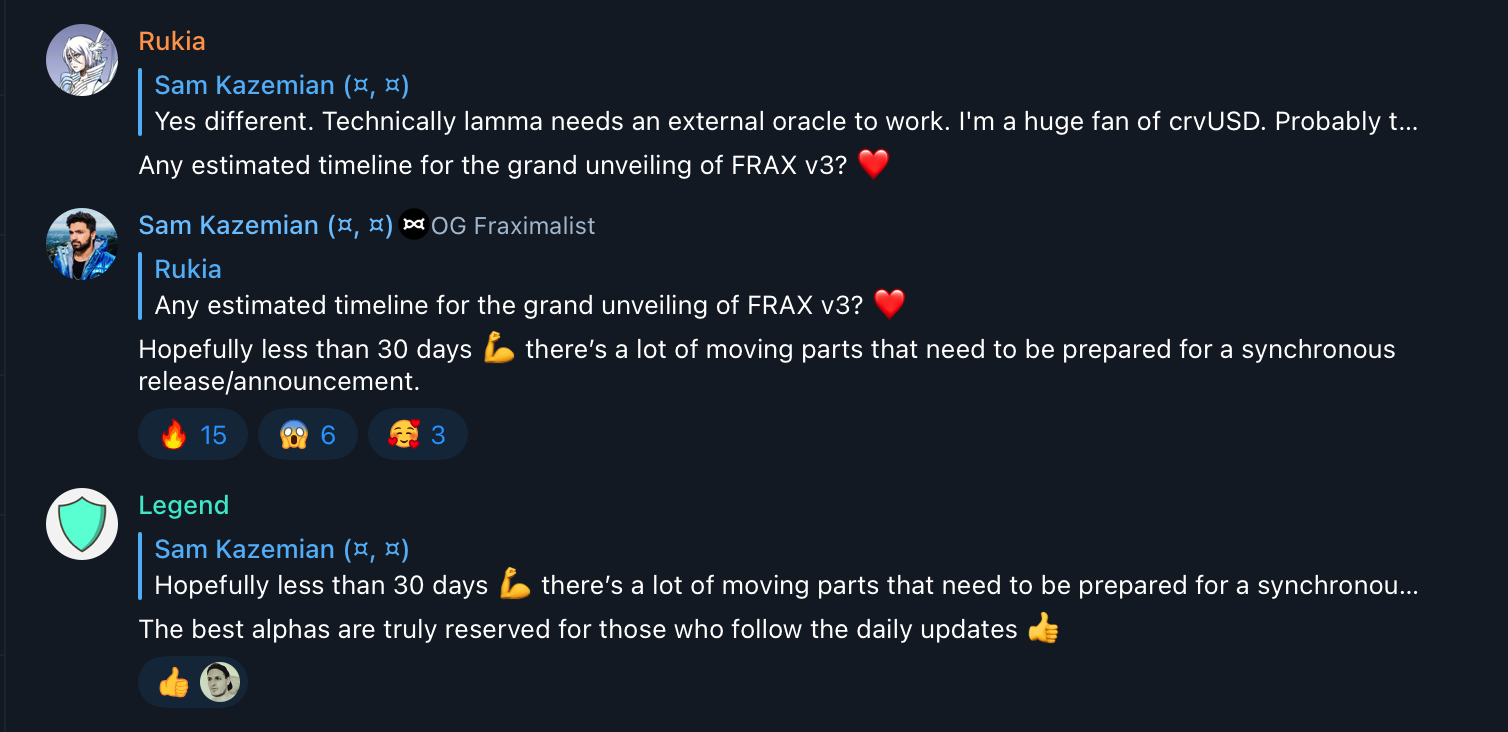The height and width of the screenshot is (732, 1508).
Task: Click thumbs-up emoji ending Legend's message text
Action: pyautogui.click(x=1043, y=629)
